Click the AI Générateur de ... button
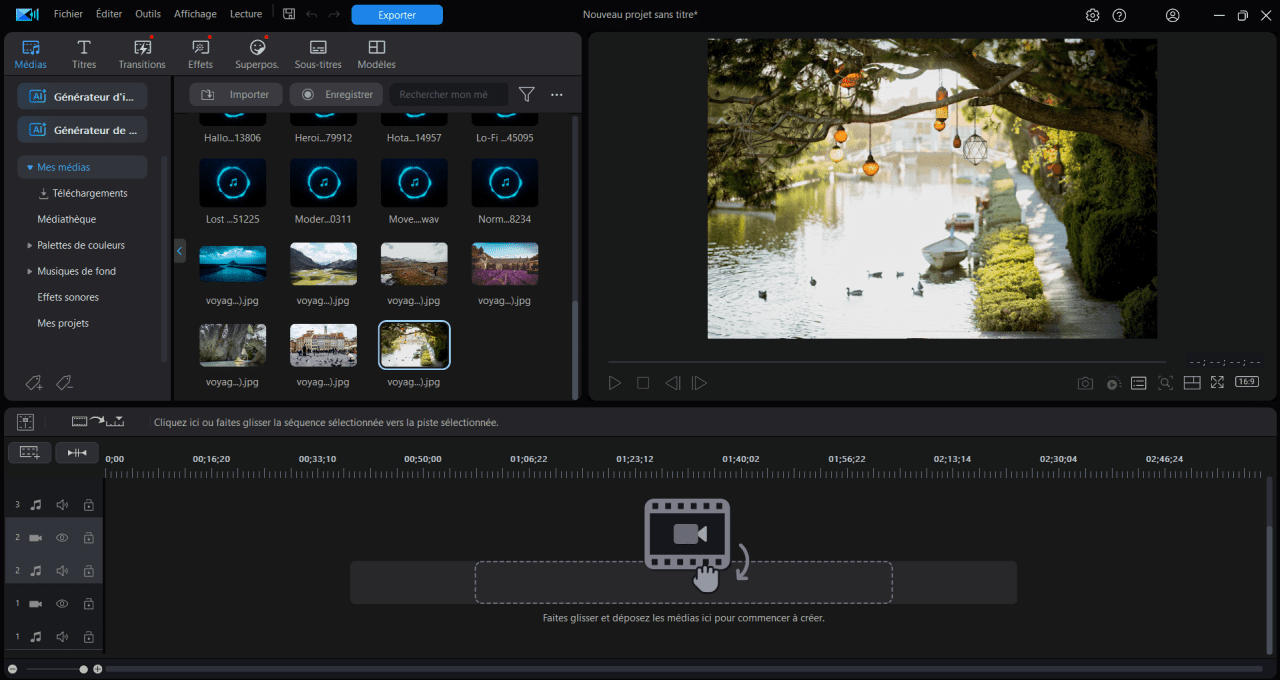The width and height of the screenshot is (1280, 680). point(82,130)
